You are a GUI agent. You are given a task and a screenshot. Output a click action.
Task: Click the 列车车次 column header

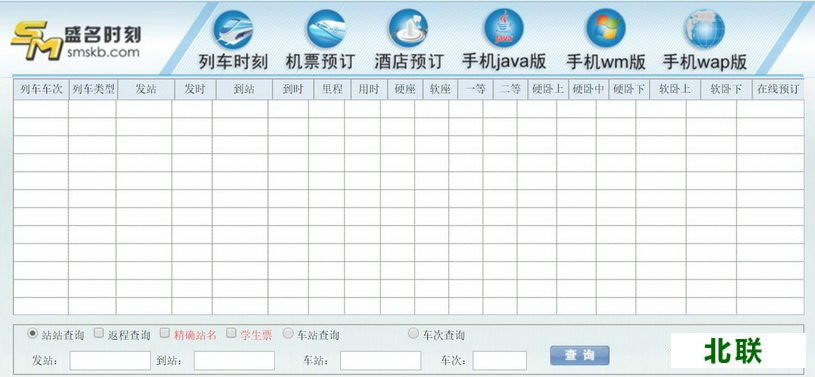tap(41, 89)
